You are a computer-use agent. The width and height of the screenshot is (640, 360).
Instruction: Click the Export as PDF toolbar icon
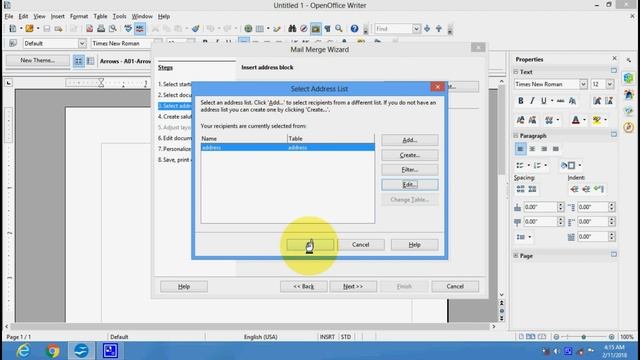click(x=89, y=29)
